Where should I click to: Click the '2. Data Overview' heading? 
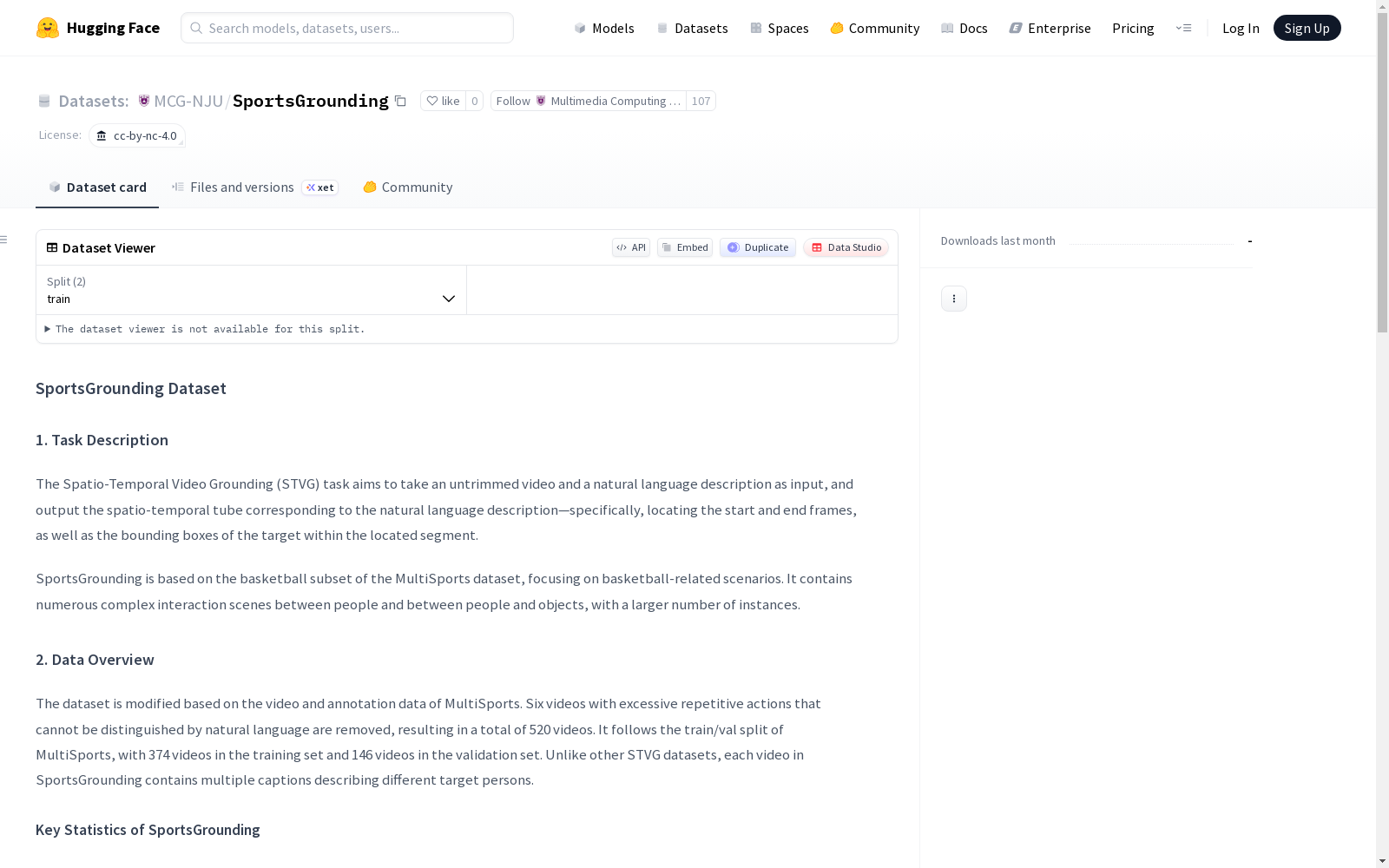point(95,660)
